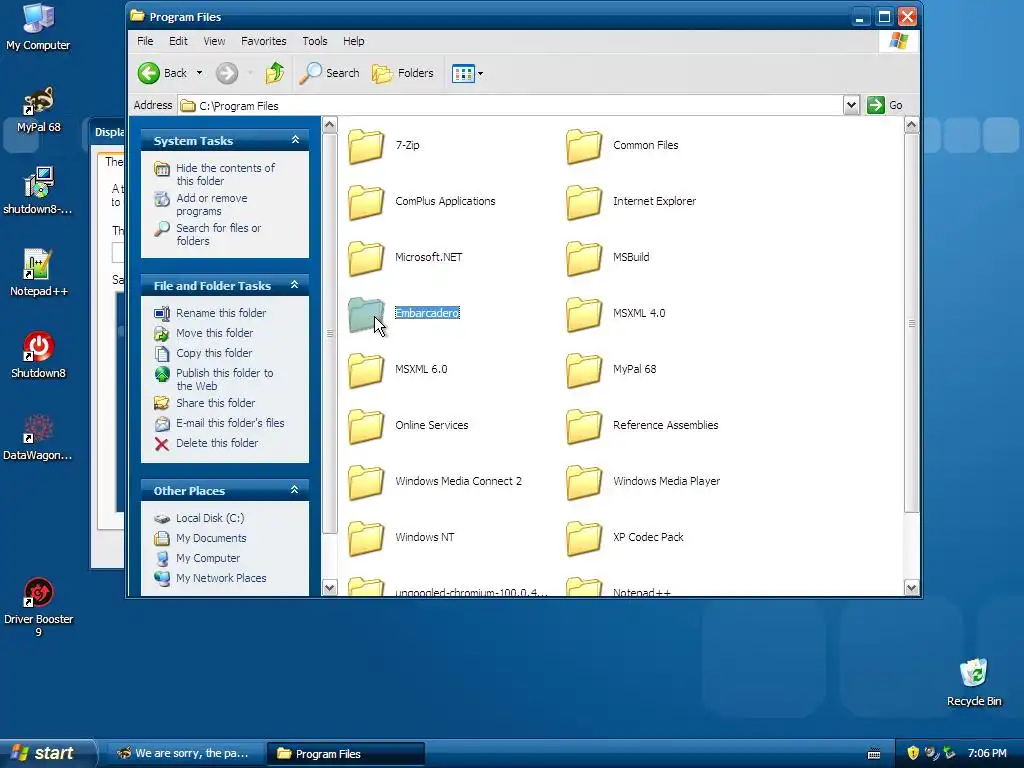
Task: Click the file list scroll up arrow
Action: pyautogui.click(x=912, y=125)
